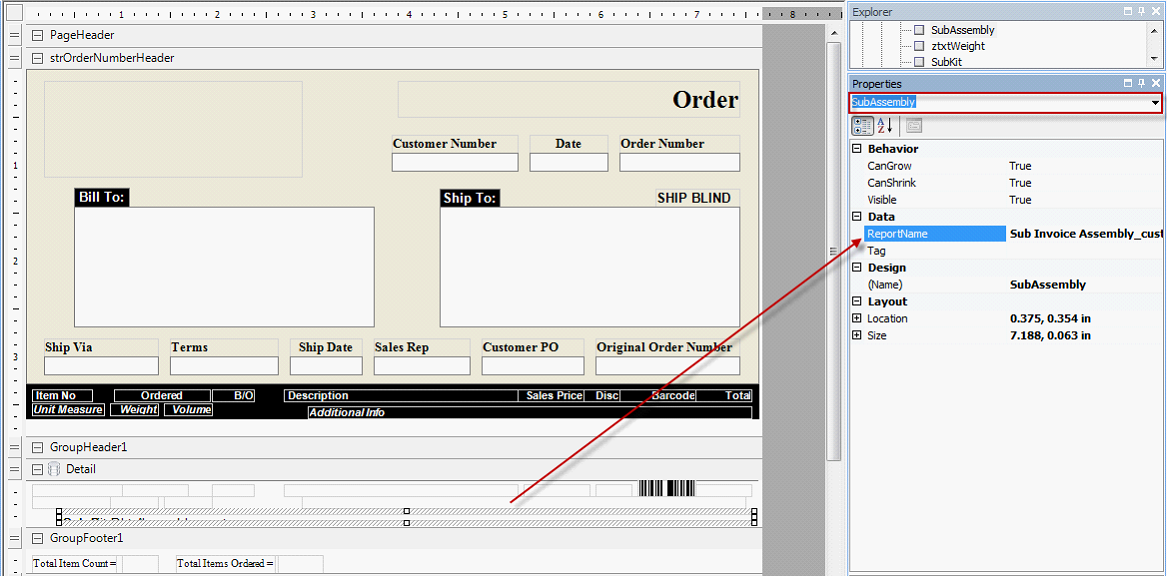Switch Properties to Categorized view

pos(863,124)
